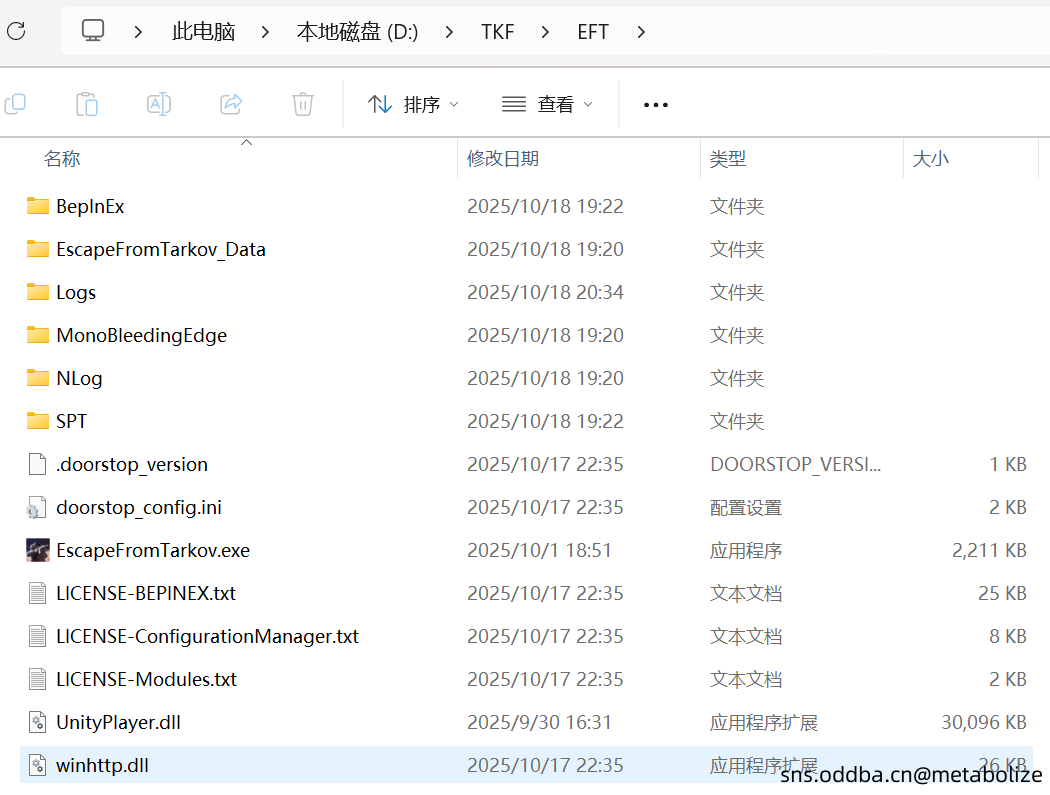Open the 排序 sort dropdown
Screen dimensions: 1050x795
(413, 104)
